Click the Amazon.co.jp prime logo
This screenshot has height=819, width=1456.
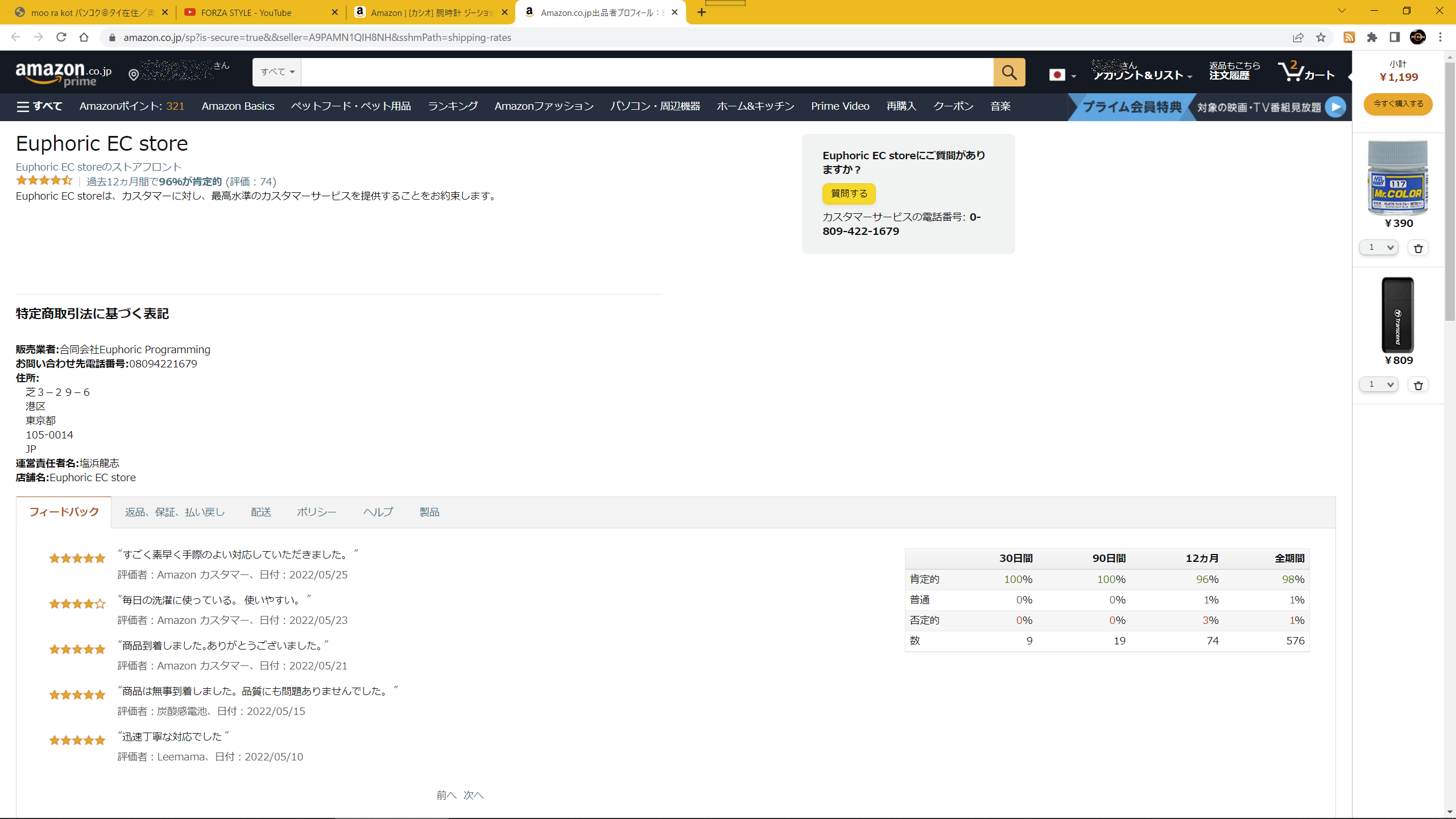click(64, 74)
